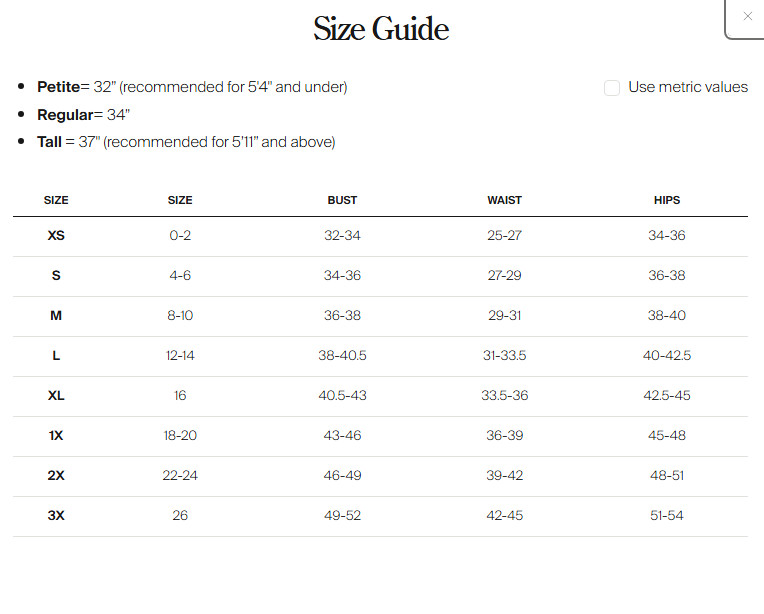
Task: Close the Size Guide dialog
Action: (747, 16)
